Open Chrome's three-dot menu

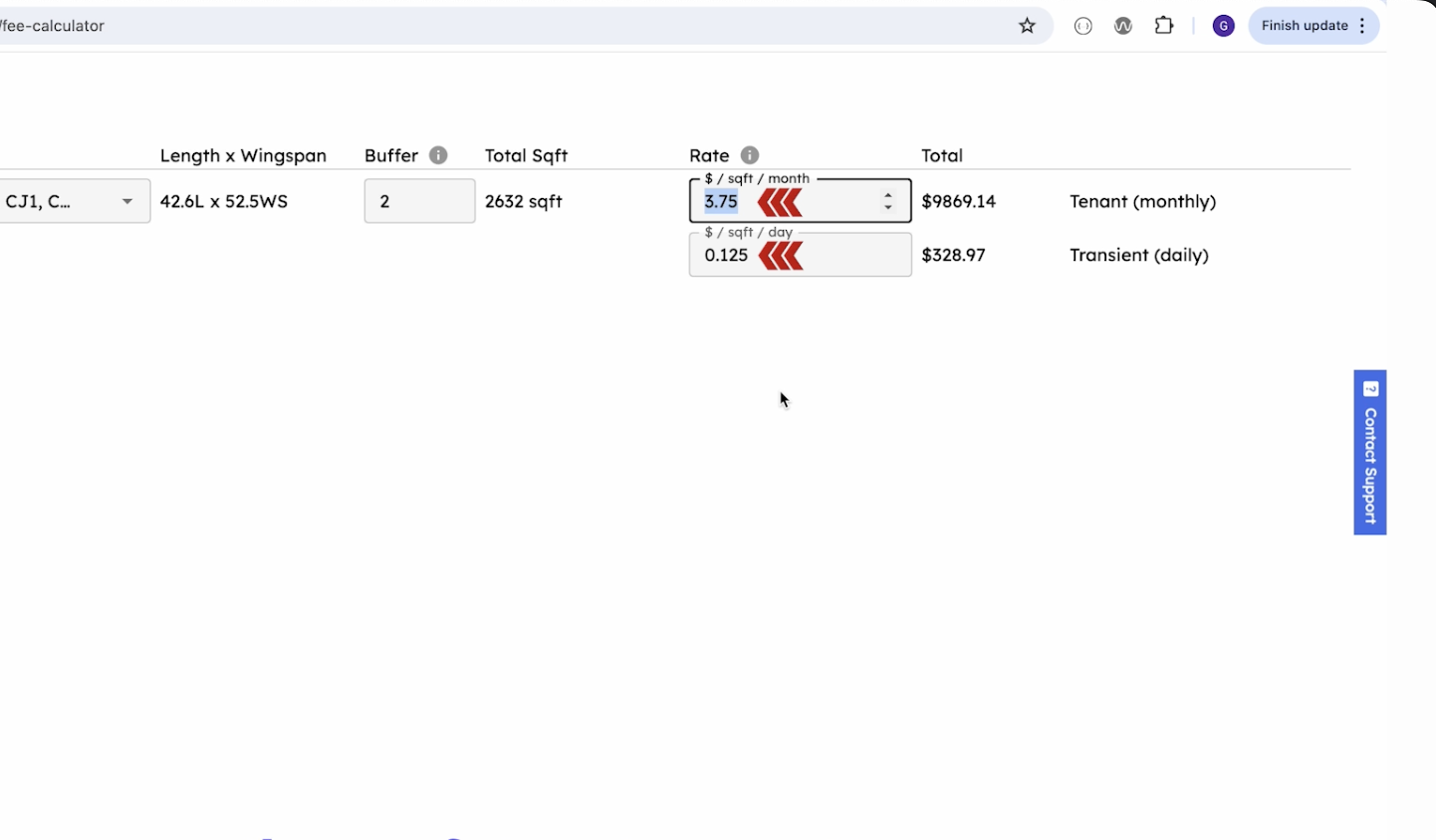pyautogui.click(x=1362, y=26)
